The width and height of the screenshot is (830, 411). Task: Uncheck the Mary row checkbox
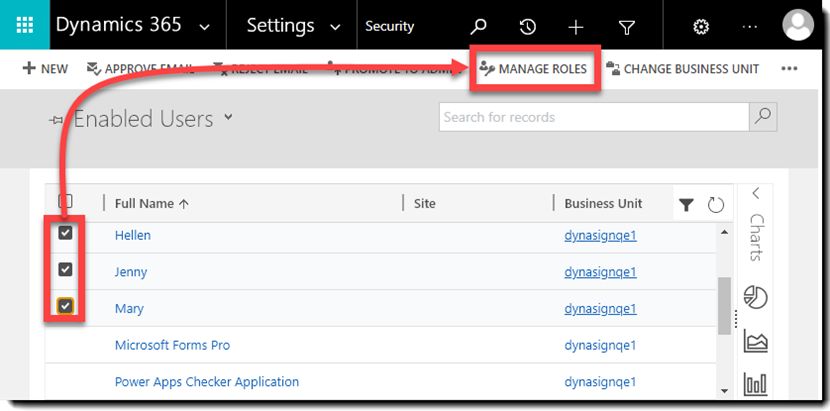65,306
